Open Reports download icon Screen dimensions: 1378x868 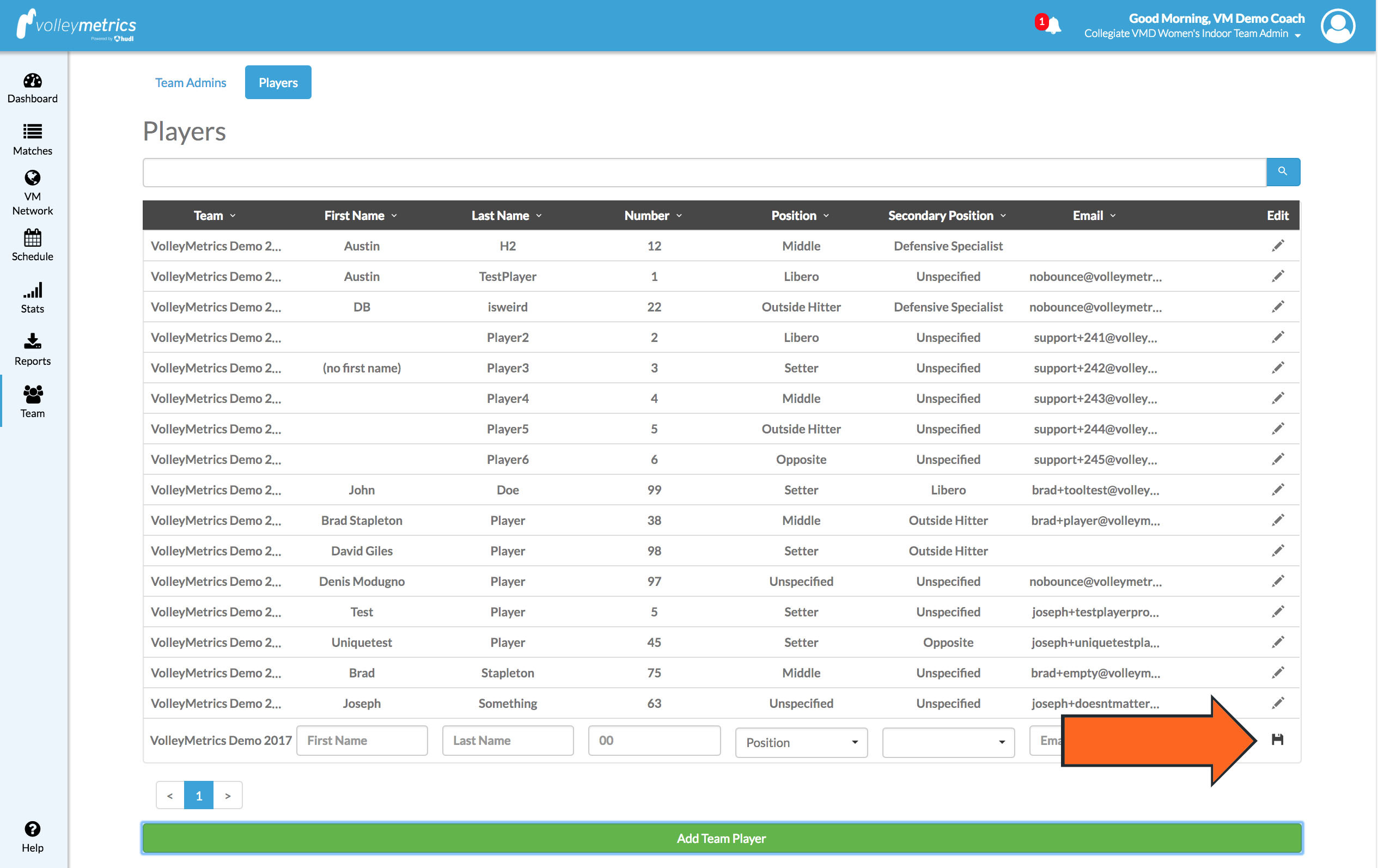click(33, 341)
